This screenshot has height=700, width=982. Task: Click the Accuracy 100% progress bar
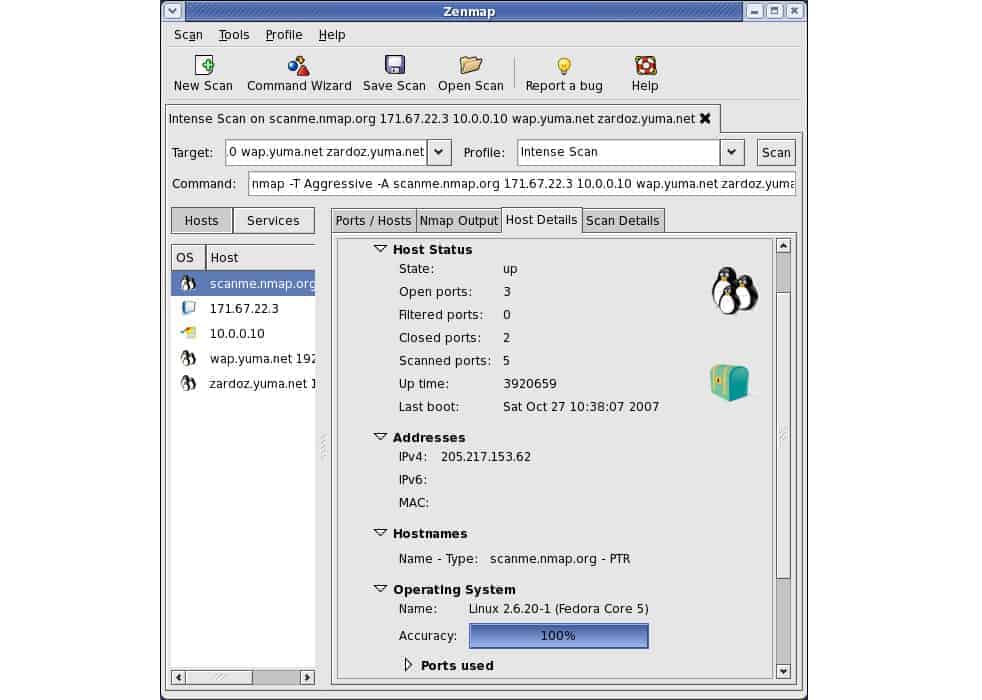tap(559, 636)
